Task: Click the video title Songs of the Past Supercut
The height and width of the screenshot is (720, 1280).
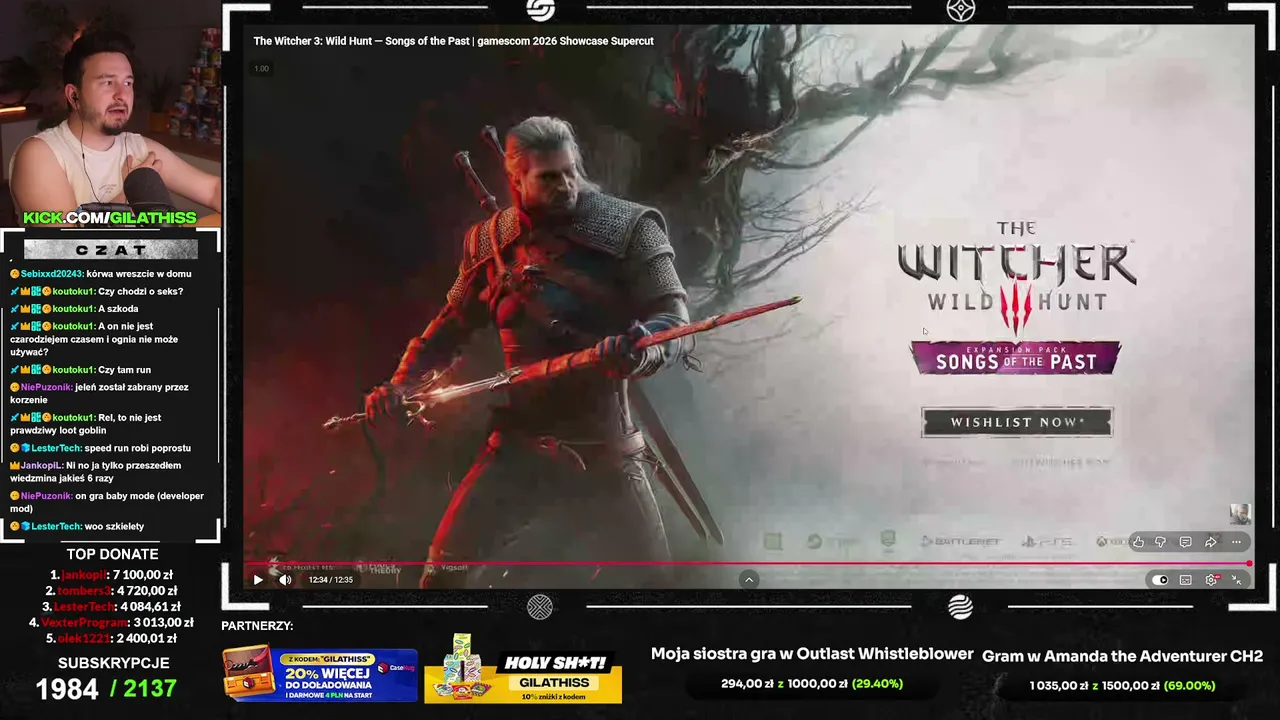Action: (x=453, y=41)
